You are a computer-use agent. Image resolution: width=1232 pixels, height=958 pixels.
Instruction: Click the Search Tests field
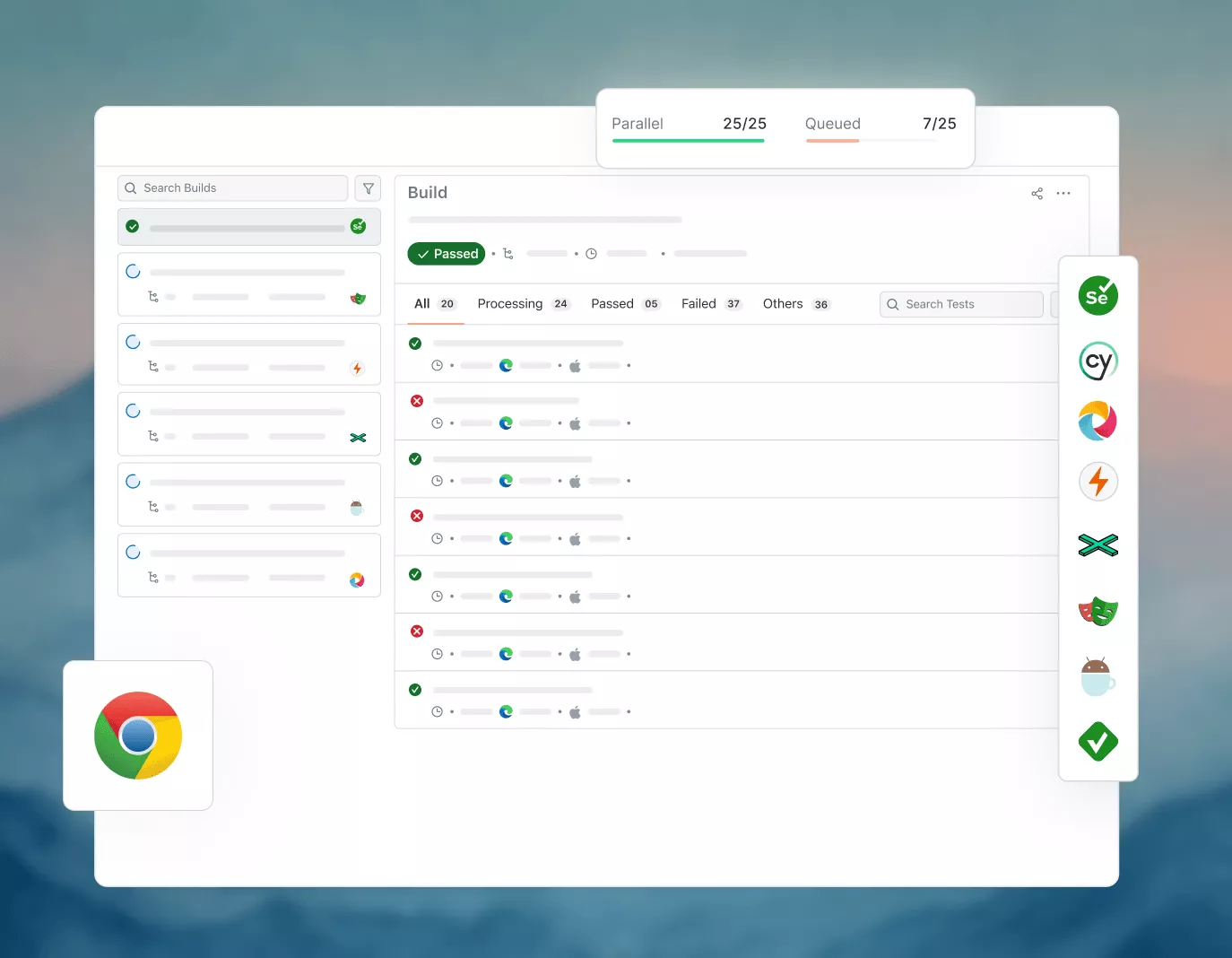click(x=961, y=304)
